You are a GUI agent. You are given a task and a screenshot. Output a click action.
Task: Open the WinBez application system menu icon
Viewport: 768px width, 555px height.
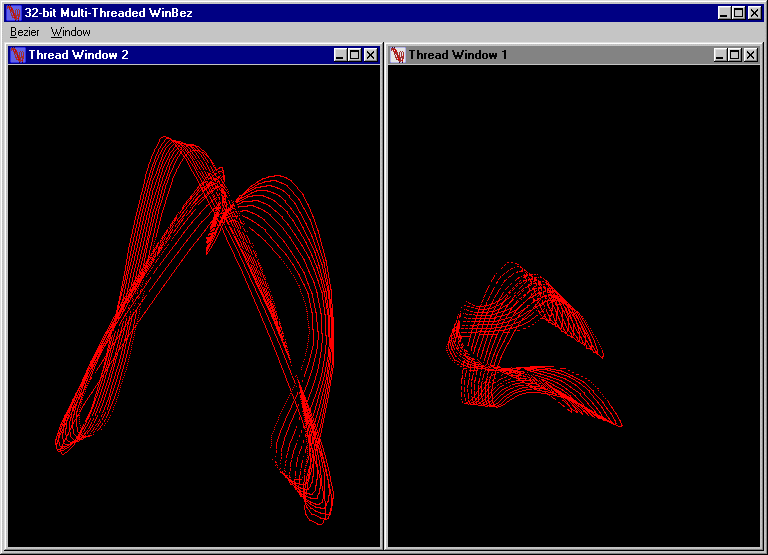point(14,13)
